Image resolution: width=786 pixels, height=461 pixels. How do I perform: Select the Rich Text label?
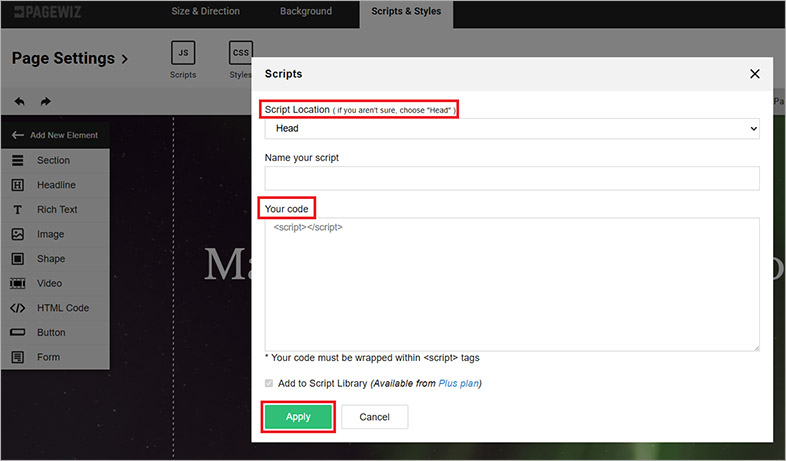click(57, 209)
